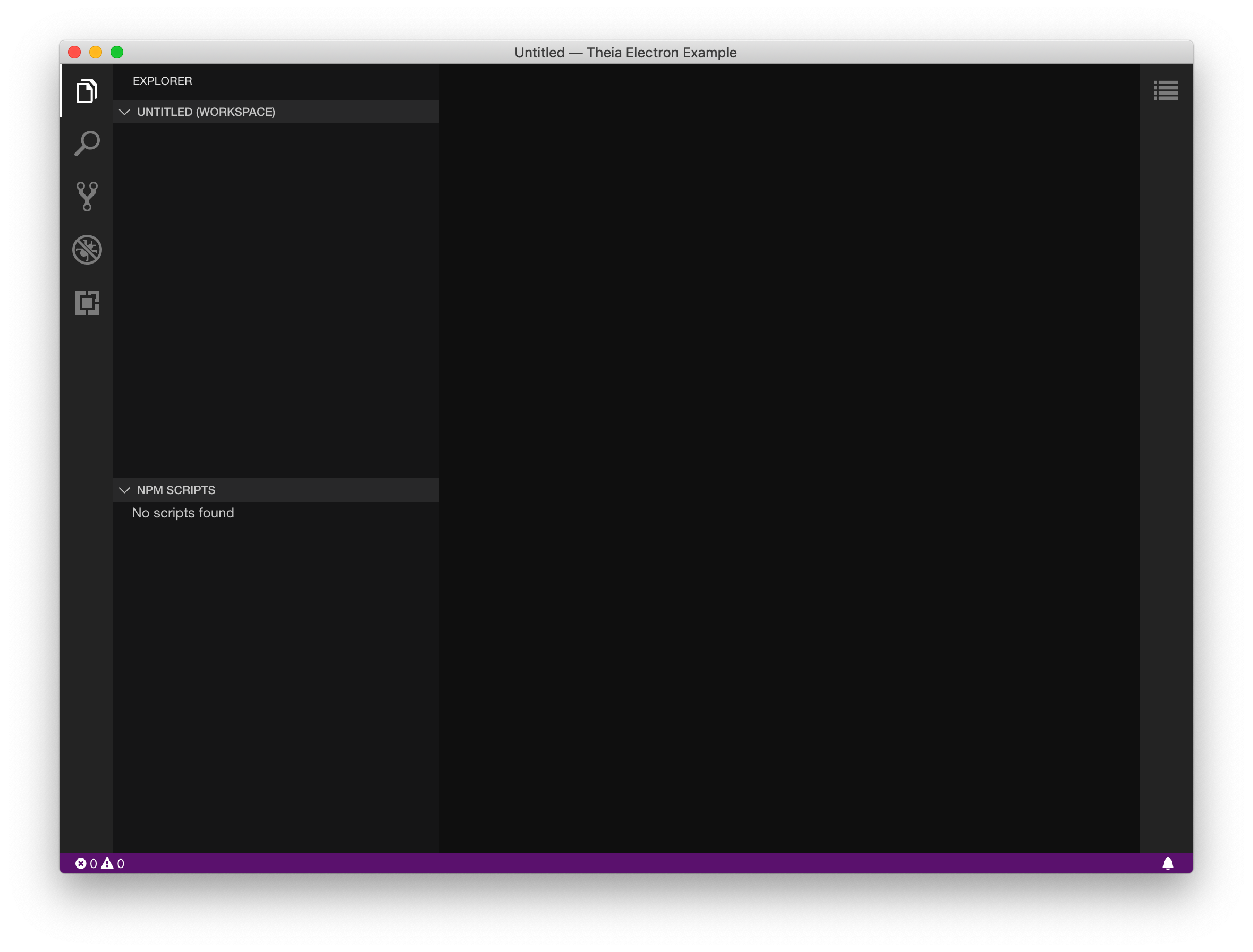Viewport: 1253px width, 952px height.
Task: Click the 'No scripts found' message
Action: coord(182,513)
